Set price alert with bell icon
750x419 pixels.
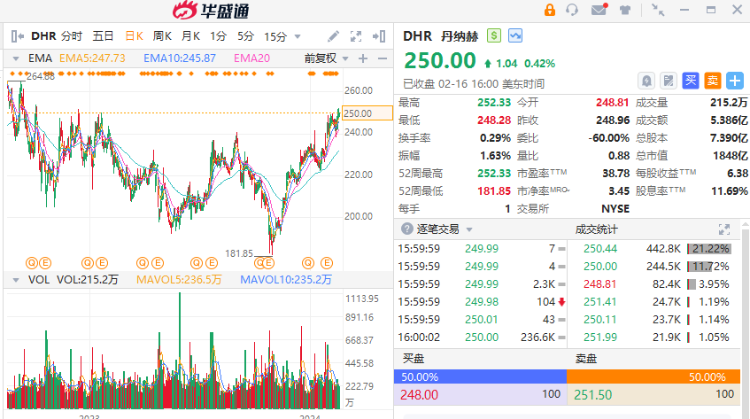coord(646,81)
